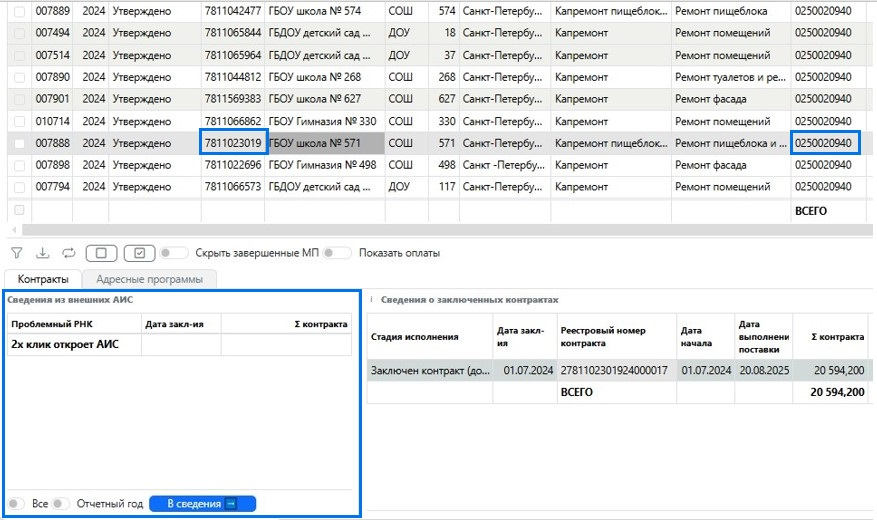Switch on the 'Отчетный год' toggle
This screenshot has width=877, height=520.
pyautogui.click(x=62, y=503)
